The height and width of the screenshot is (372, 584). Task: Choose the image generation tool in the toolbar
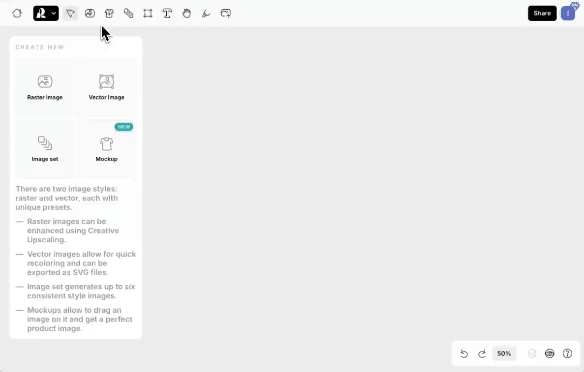[x=90, y=13]
